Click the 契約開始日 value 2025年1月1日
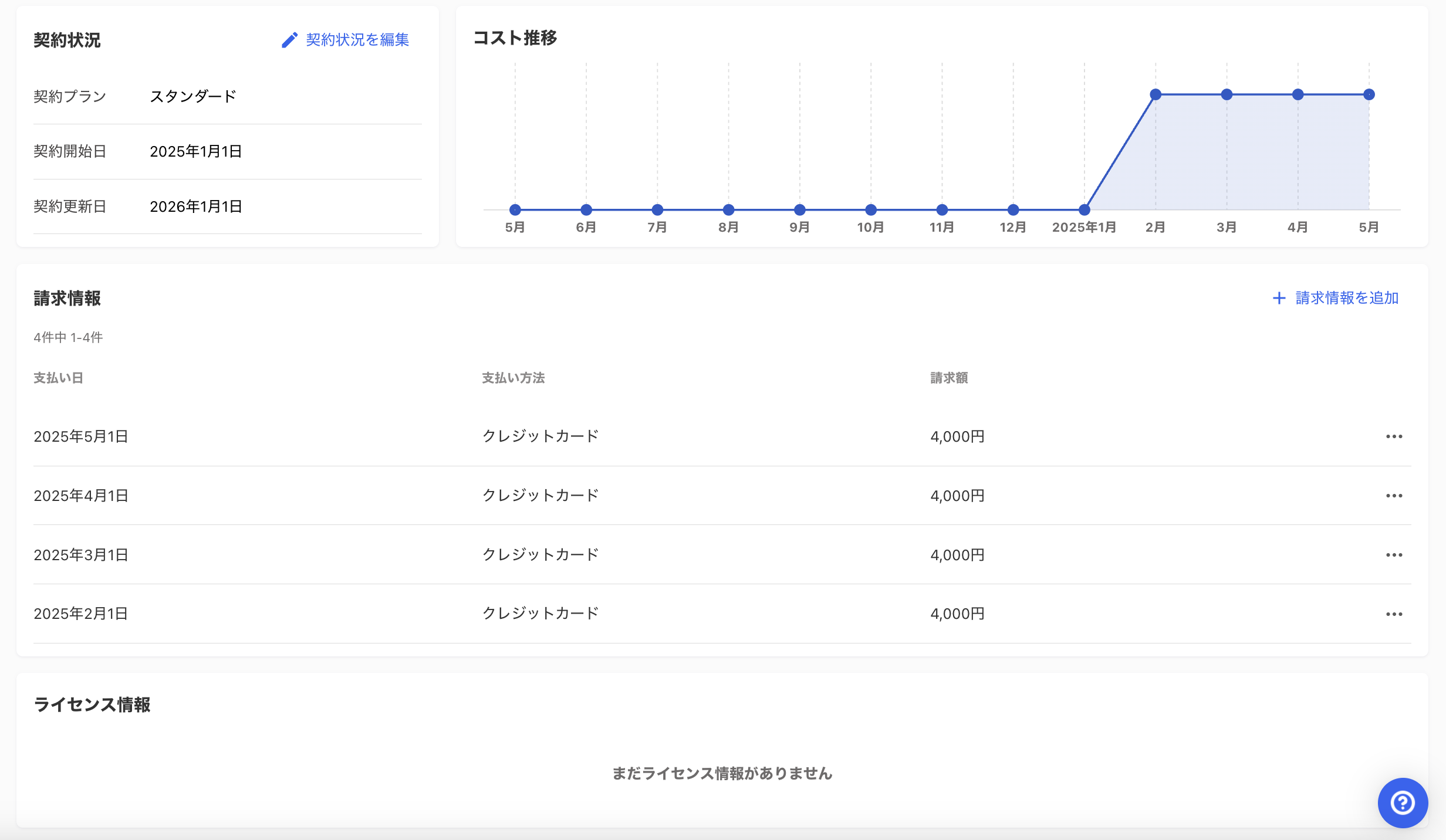This screenshot has height=840, width=1446. (x=196, y=151)
